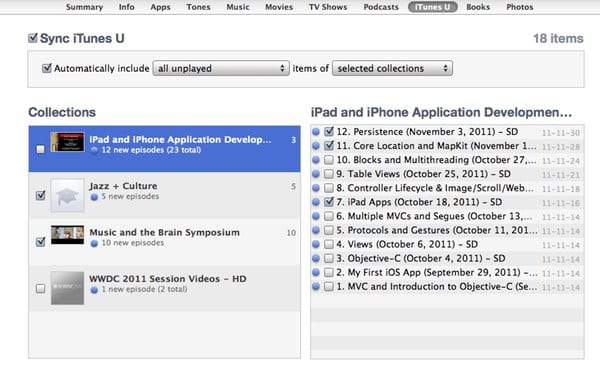Select WWDC 2011 Session Videos - HD title
This screenshot has height=372, width=600.
coord(168,279)
